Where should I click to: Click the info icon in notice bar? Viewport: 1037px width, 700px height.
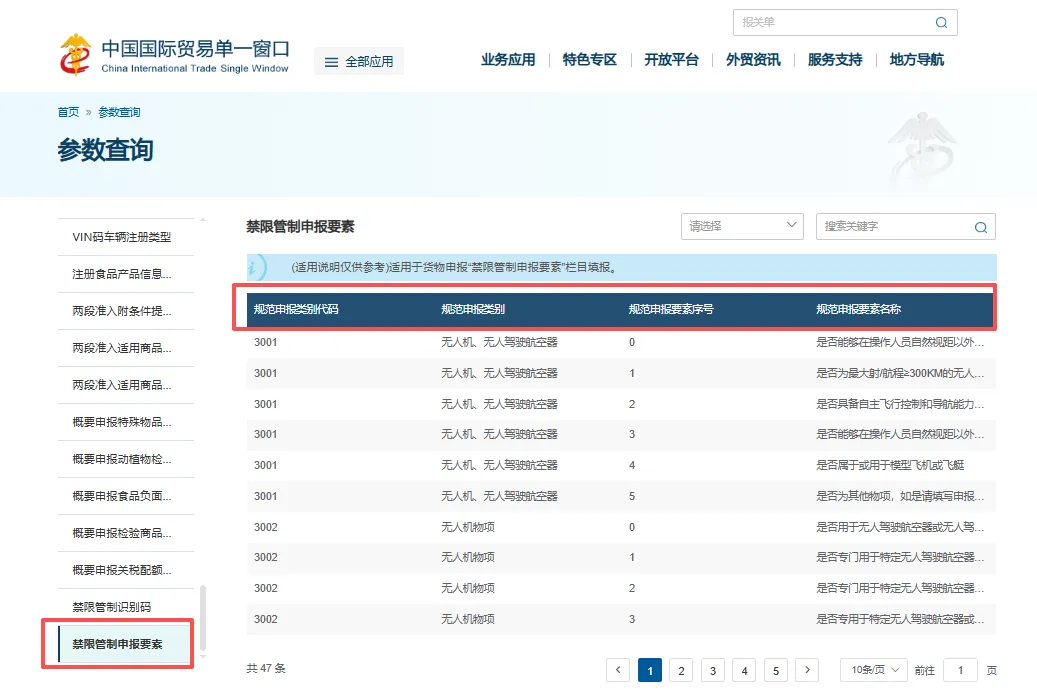(255, 267)
